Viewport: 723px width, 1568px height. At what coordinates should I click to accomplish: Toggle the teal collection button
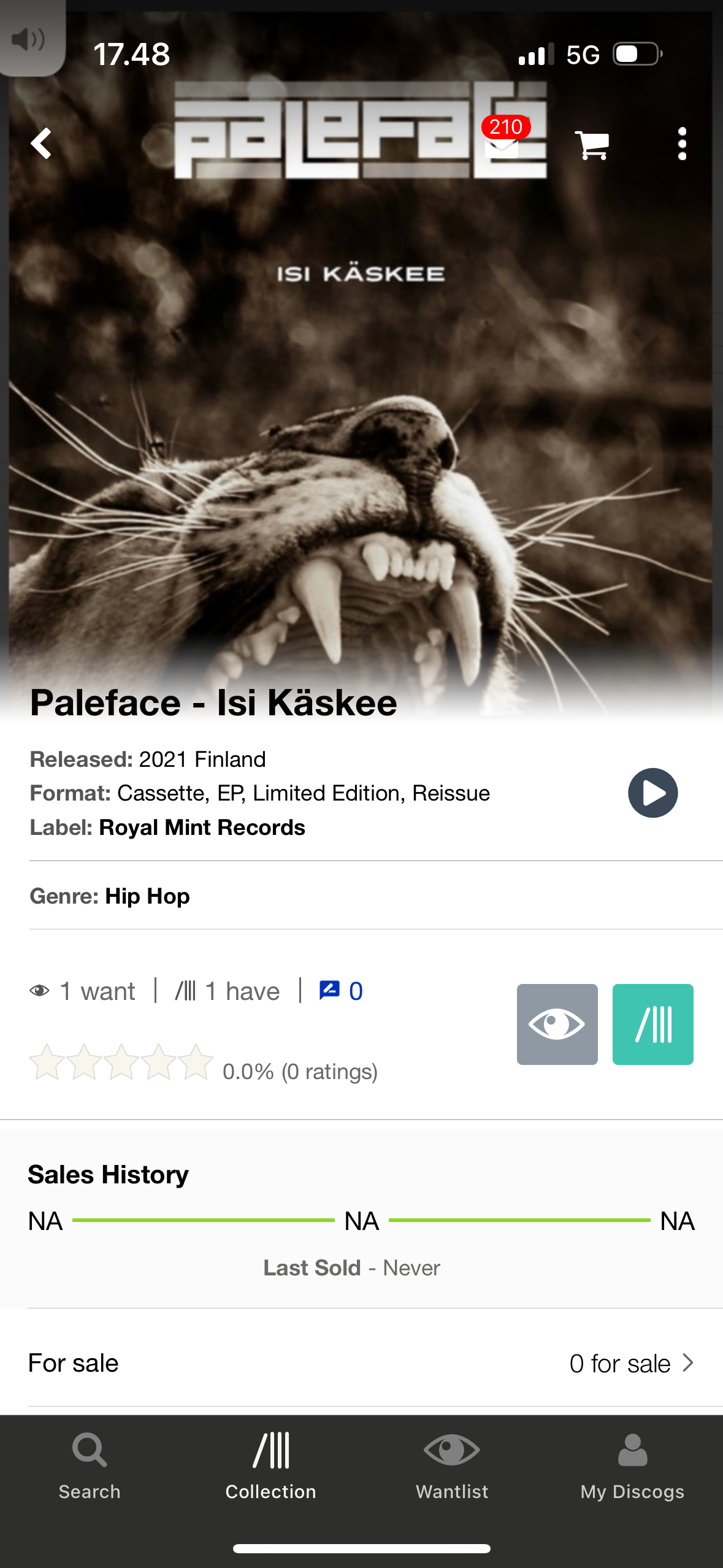pyautogui.click(x=652, y=1024)
